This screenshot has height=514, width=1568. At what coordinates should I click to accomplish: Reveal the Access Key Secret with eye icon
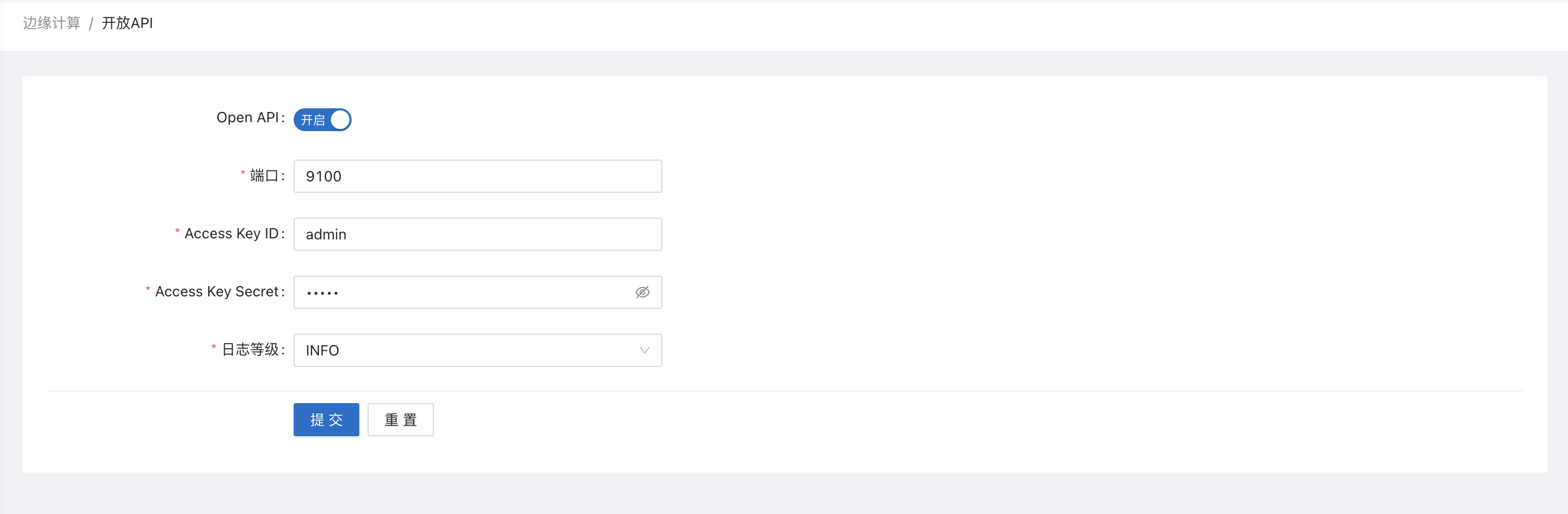(642, 292)
